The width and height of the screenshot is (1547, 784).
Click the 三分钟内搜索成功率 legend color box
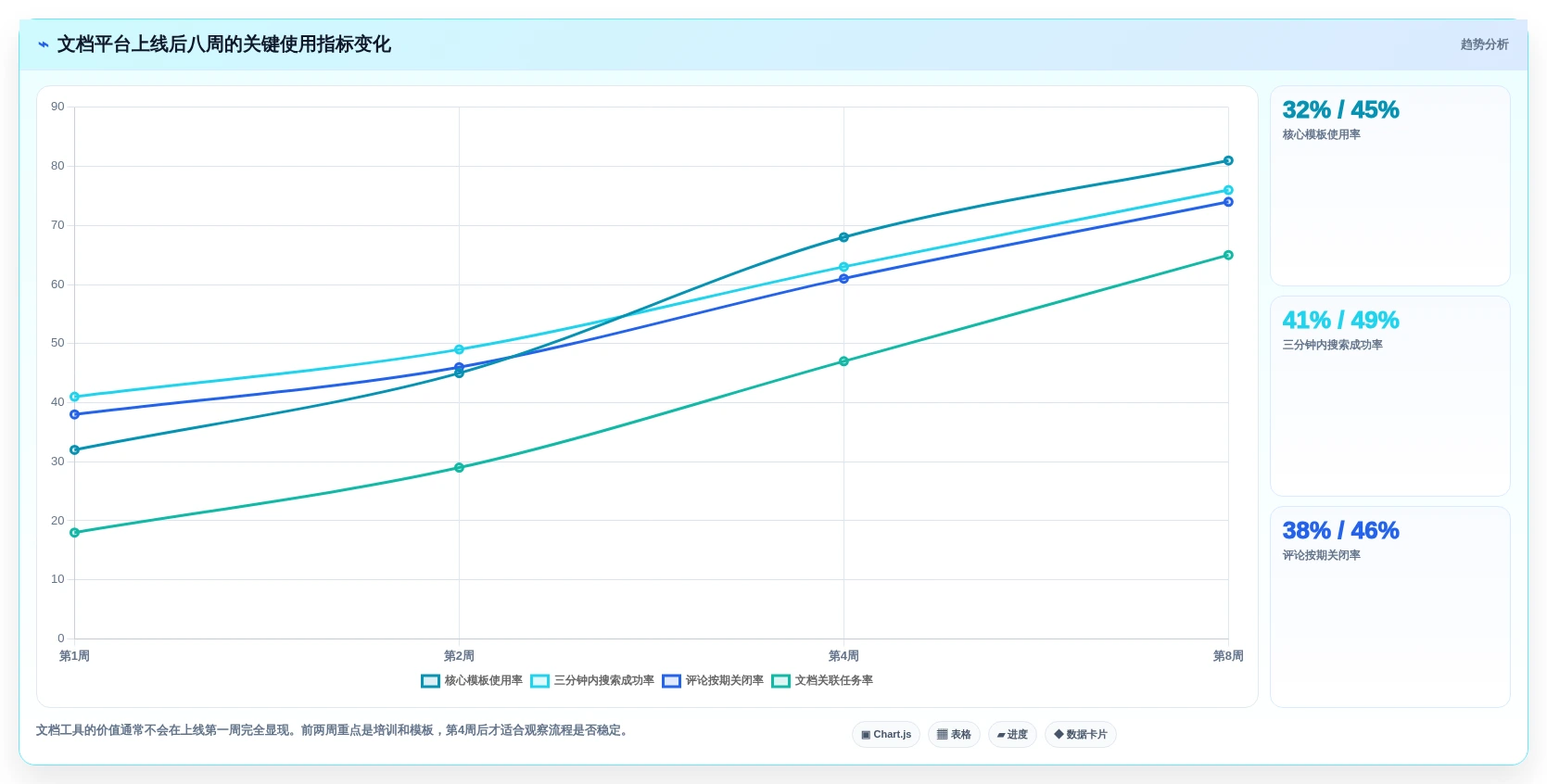click(539, 681)
